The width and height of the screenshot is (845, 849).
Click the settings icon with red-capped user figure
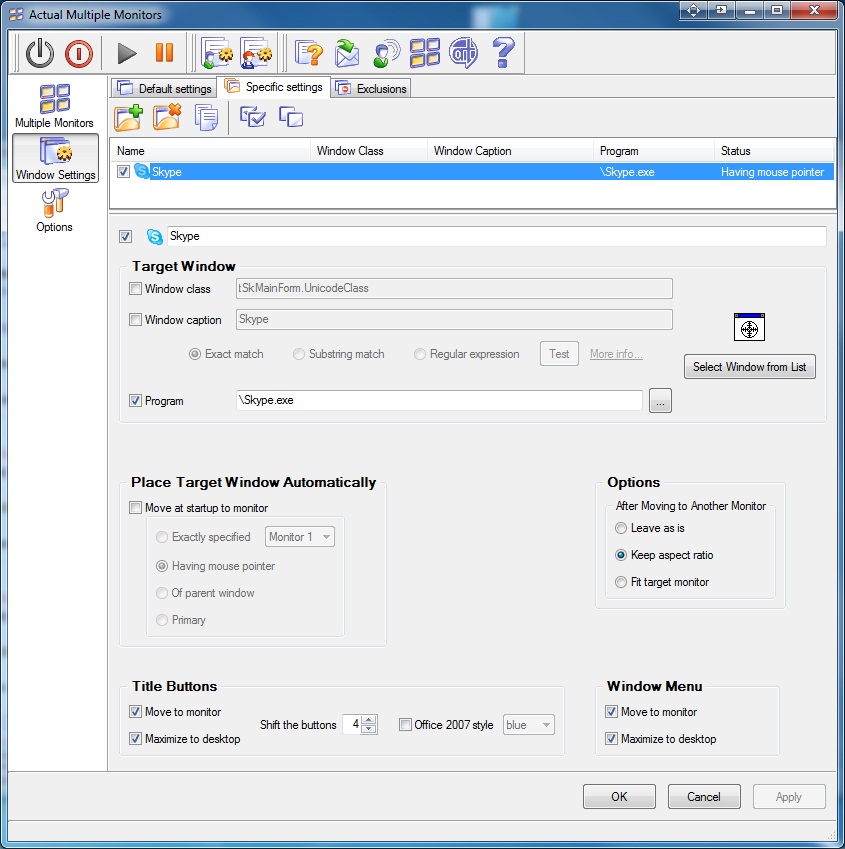pyautogui.click(x=256, y=53)
